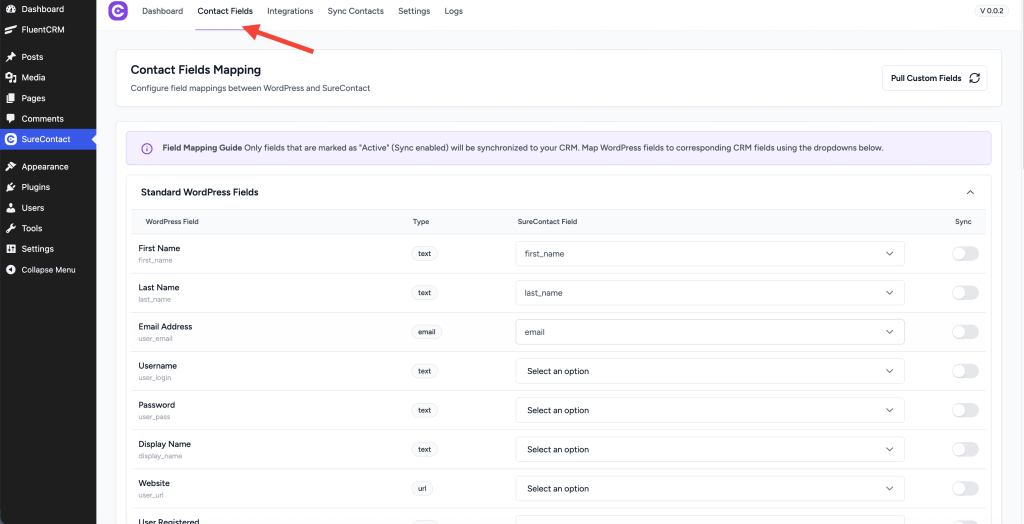Click the Posts pin icon in sidebar

pos(11,57)
